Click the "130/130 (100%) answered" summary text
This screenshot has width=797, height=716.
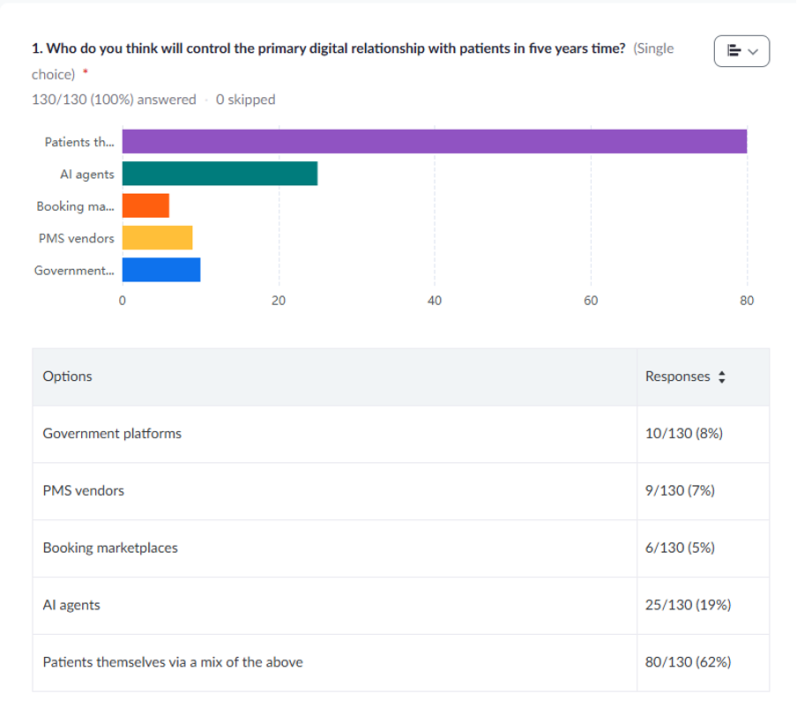114,99
